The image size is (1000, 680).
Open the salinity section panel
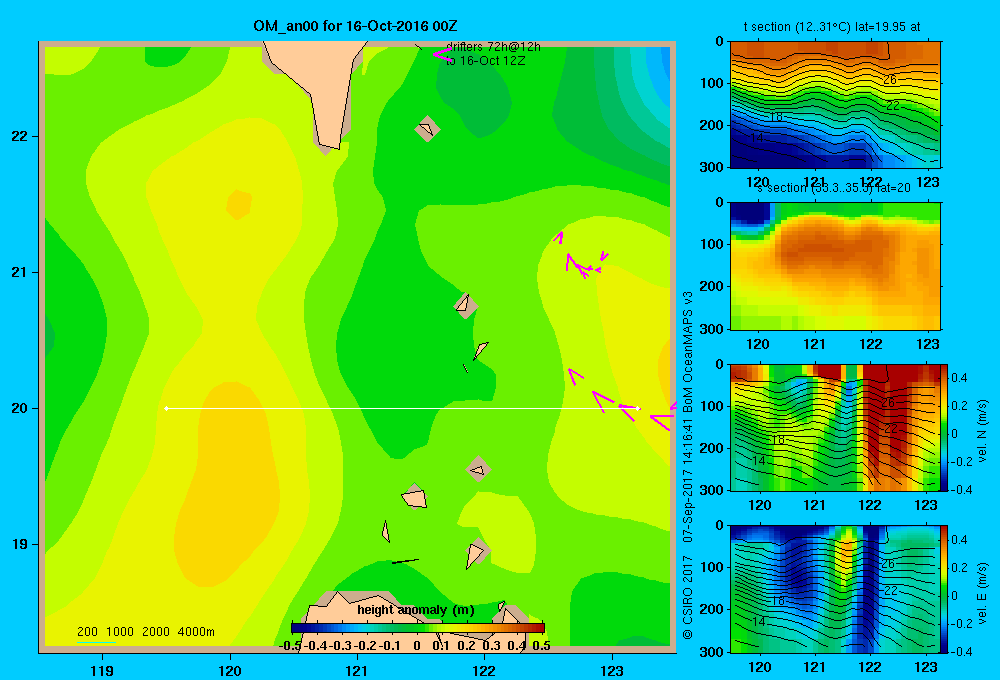(835, 266)
